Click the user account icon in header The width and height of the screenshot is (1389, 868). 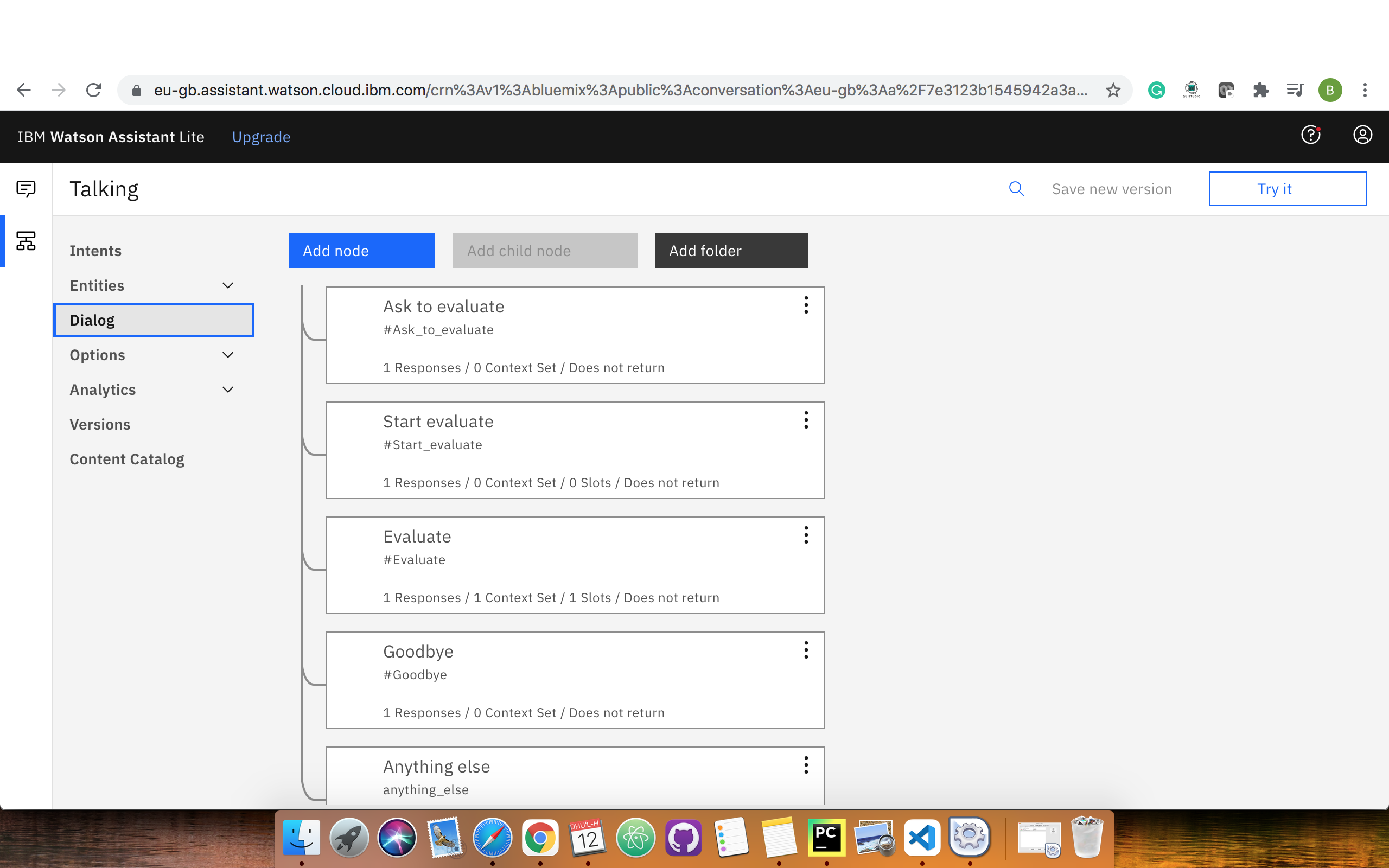[x=1362, y=135]
